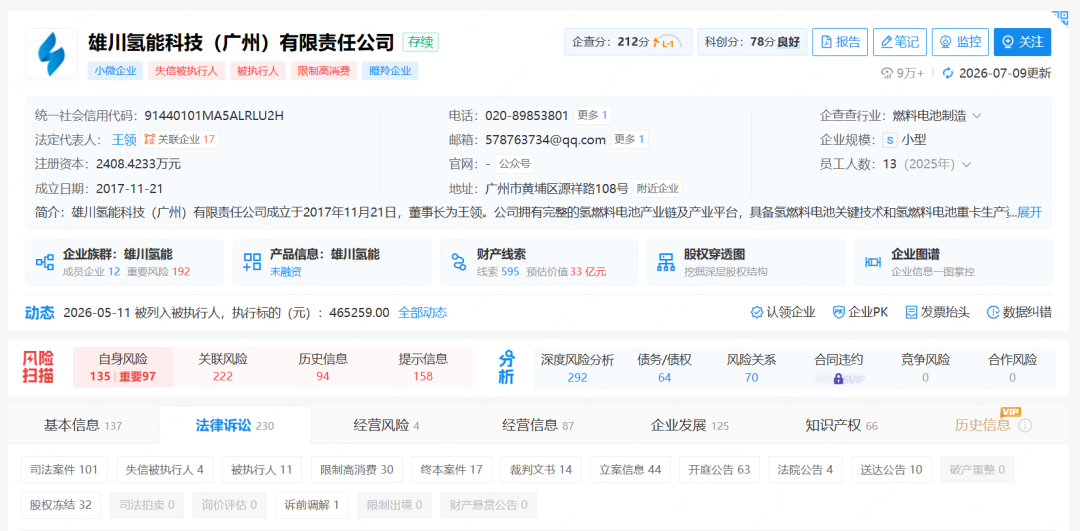1080x531 pixels.
Task: Click the company logo thumbnail
Action: click(x=52, y=54)
